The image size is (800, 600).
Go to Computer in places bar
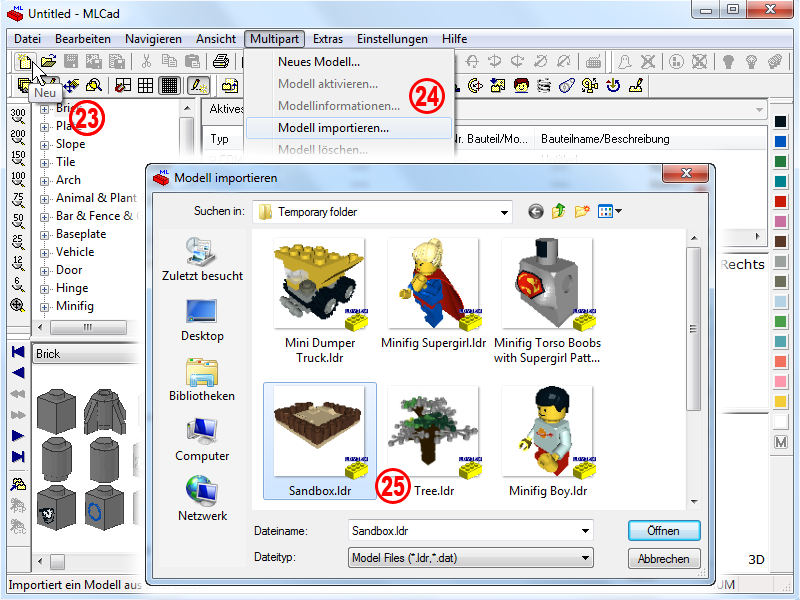coord(202,440)
